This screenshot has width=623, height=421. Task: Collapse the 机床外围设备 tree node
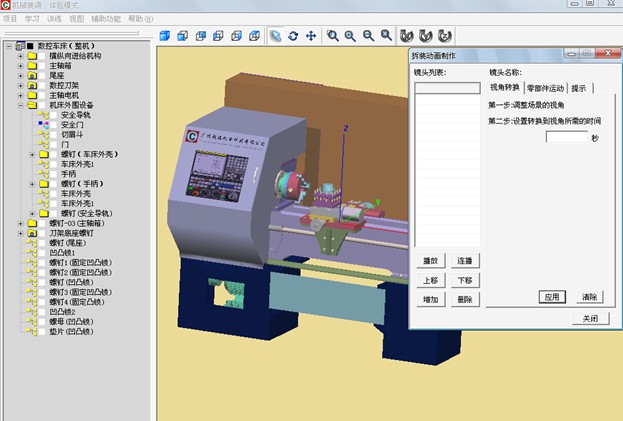20,105
